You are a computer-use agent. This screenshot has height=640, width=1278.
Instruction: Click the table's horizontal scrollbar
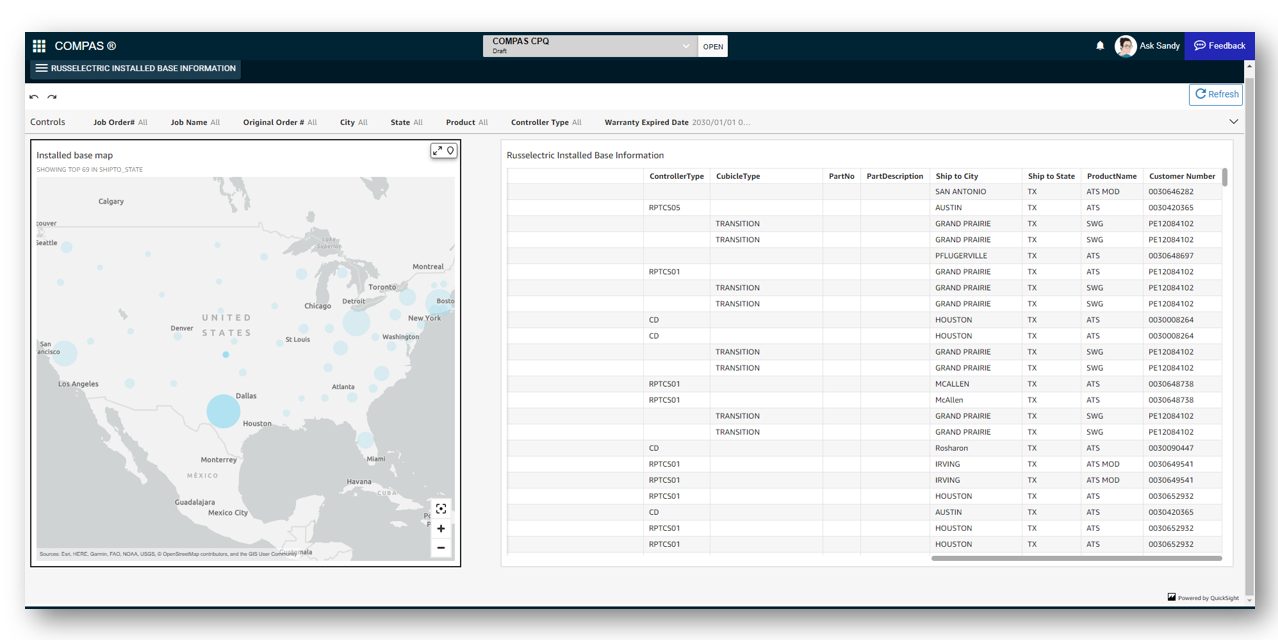click(x=1075, y=558)
